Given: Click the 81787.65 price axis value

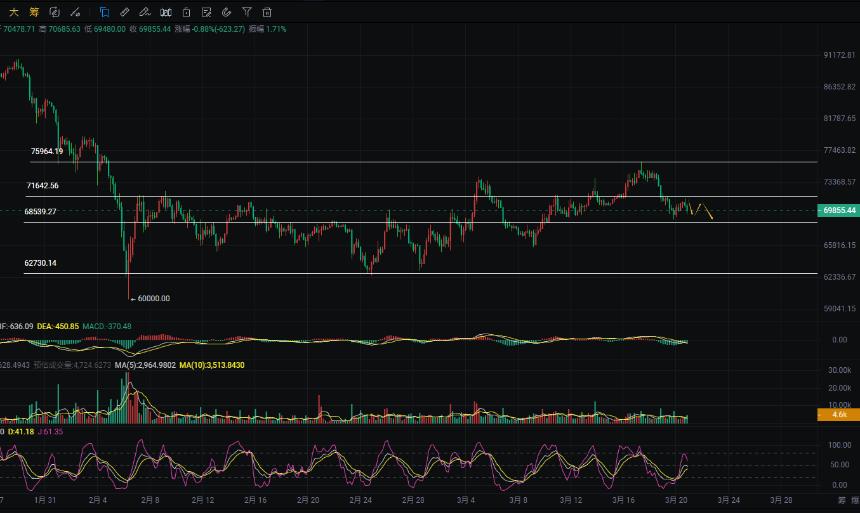Looking at the screenshot, I should tap(839, 118).
